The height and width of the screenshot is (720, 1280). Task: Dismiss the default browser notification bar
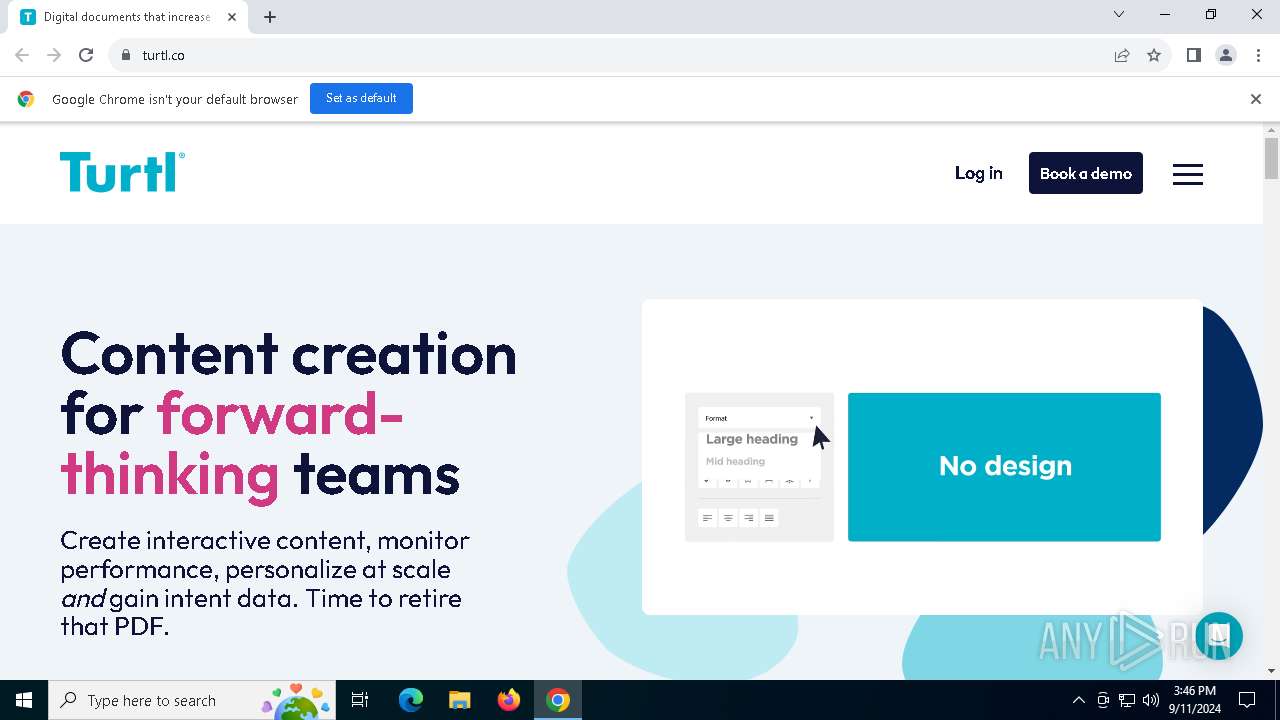click(x=1255, y=99)
